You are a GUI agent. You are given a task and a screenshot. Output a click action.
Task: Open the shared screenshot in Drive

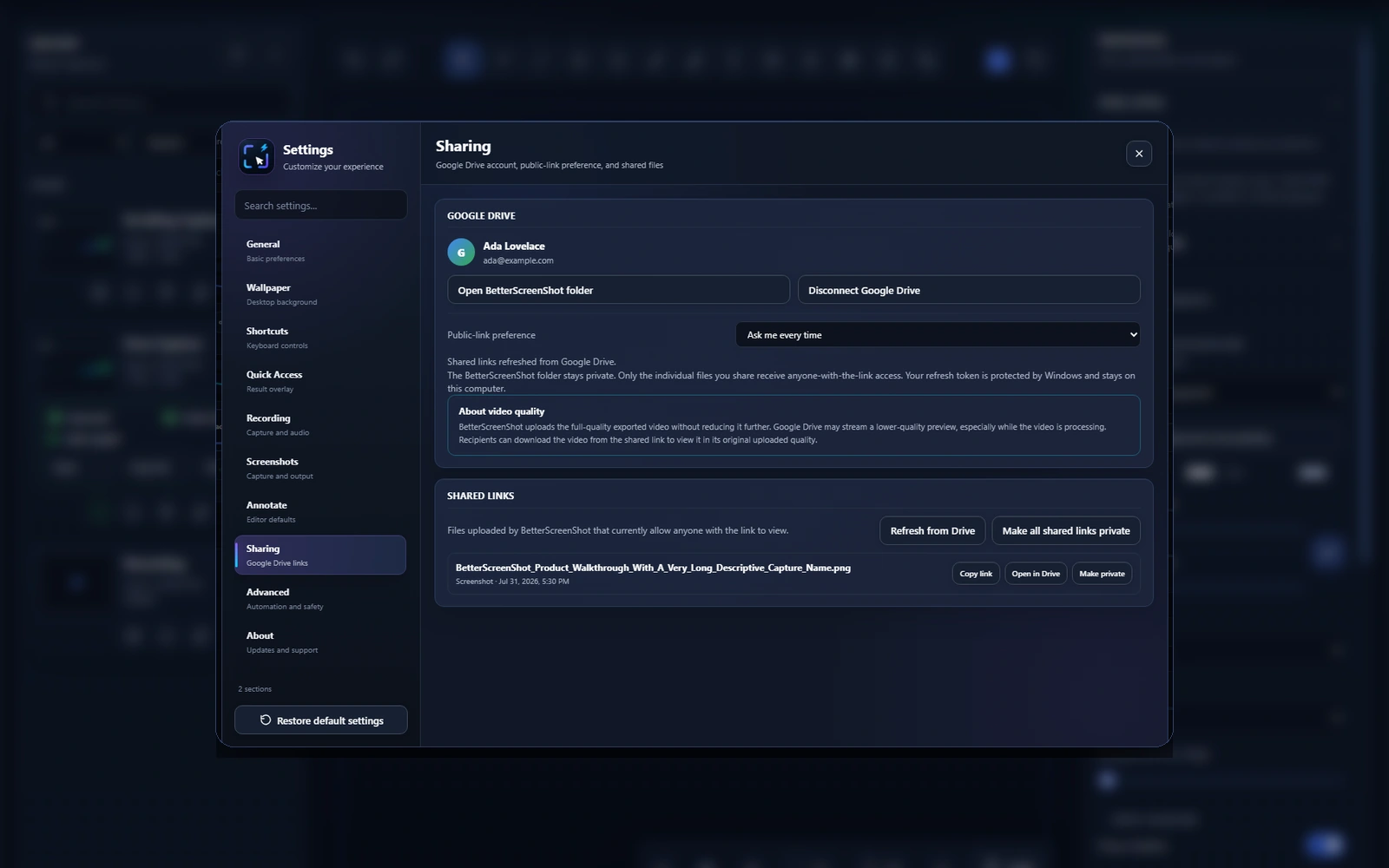coord(1036,574)
